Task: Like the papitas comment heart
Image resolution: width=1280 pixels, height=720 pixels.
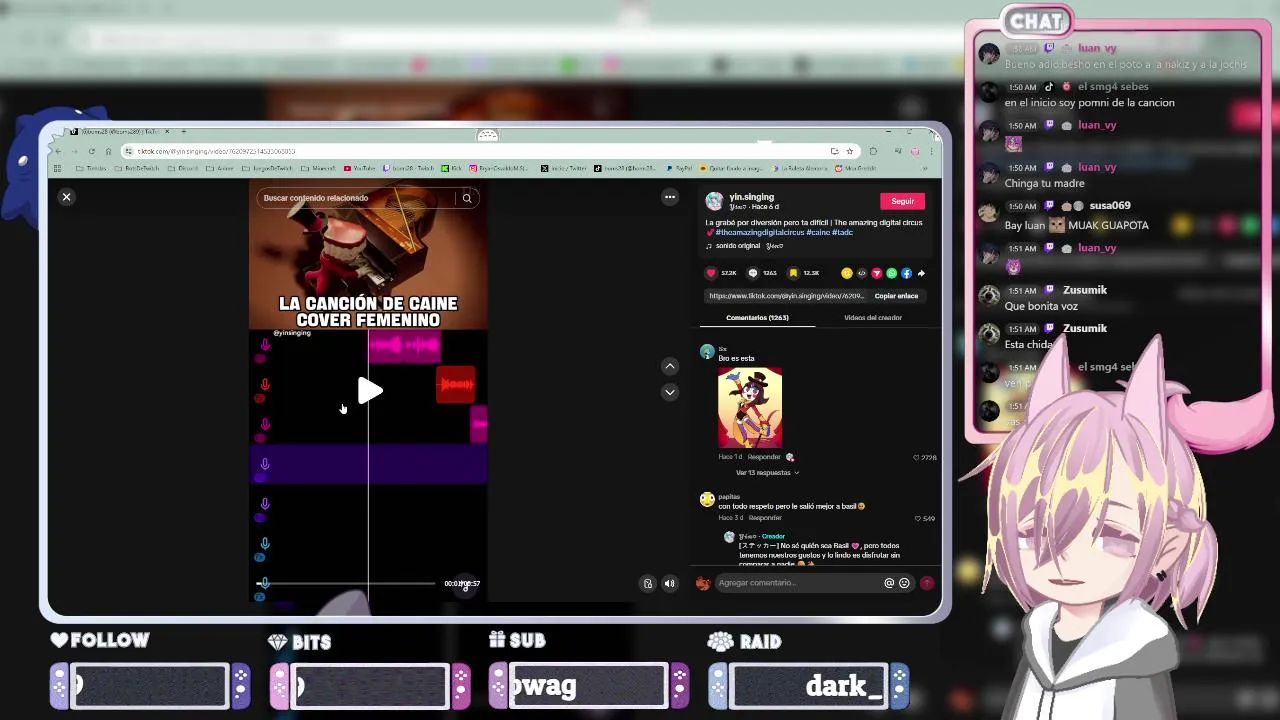Action: [917, 519]
